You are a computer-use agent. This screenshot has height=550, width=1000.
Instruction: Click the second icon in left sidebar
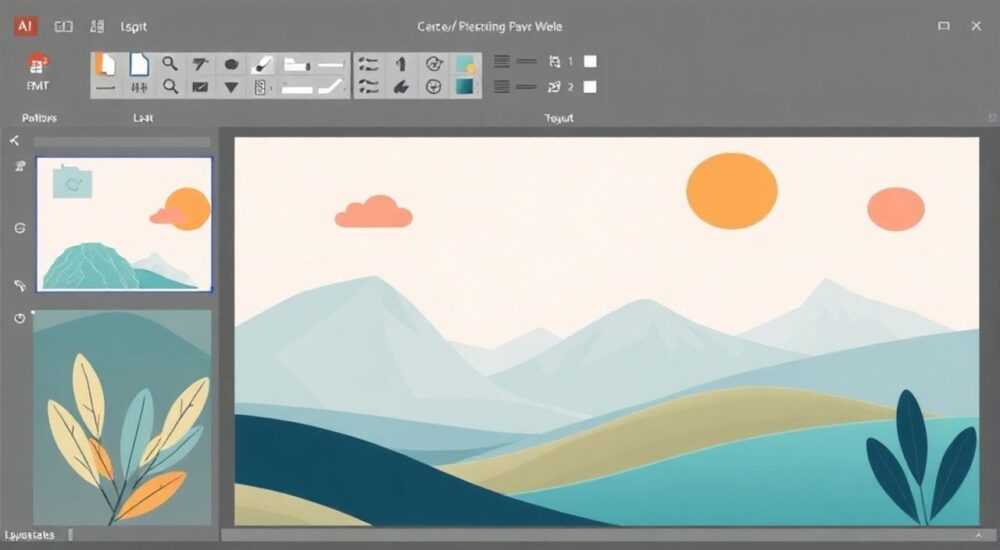point(20,167)
